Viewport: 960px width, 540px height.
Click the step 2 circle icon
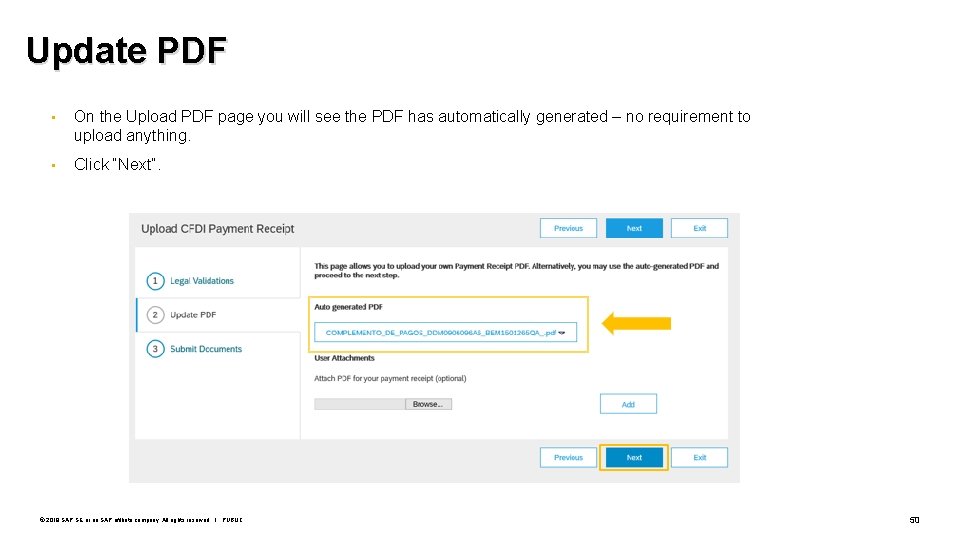click(x=155, y=315)
